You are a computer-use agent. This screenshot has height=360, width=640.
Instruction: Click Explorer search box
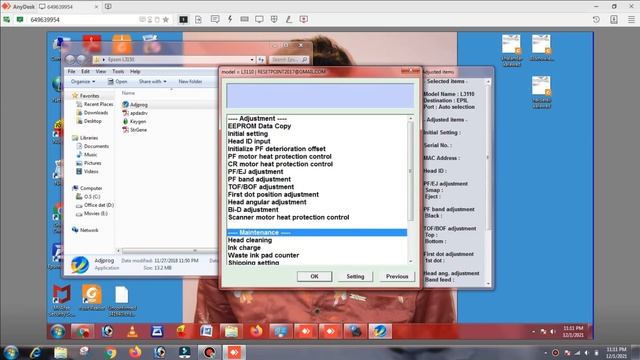point(289,60)
